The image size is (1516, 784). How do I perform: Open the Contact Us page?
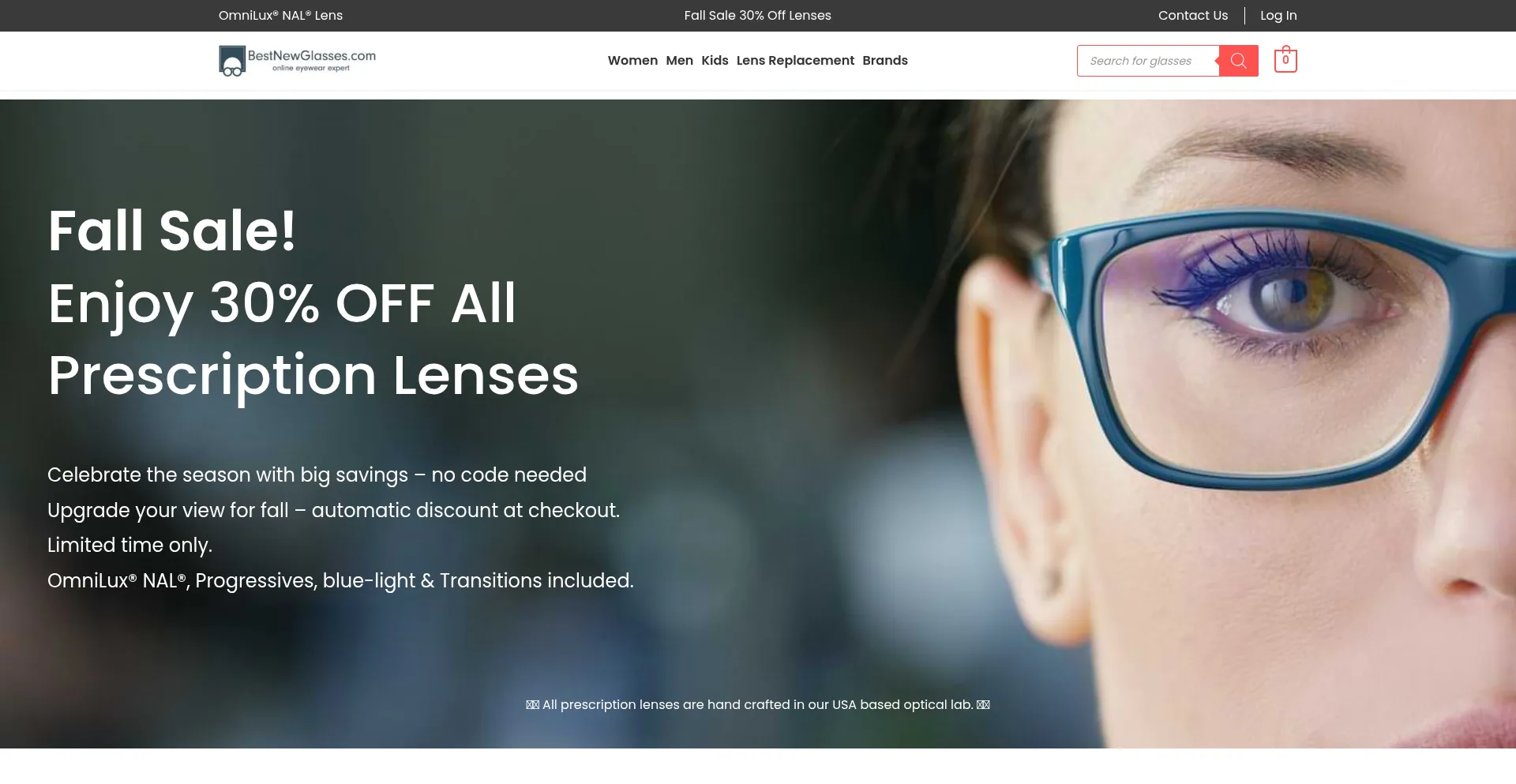coord(1192,16)
